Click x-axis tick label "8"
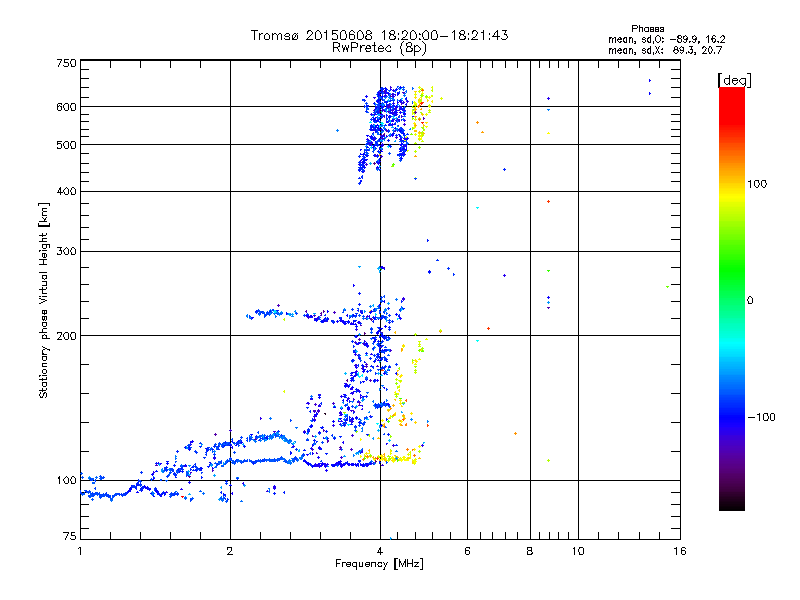 530,551
